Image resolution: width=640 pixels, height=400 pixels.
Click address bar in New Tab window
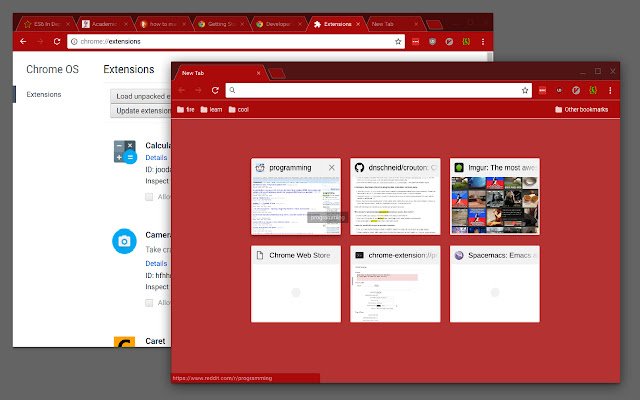coord(370,90)
